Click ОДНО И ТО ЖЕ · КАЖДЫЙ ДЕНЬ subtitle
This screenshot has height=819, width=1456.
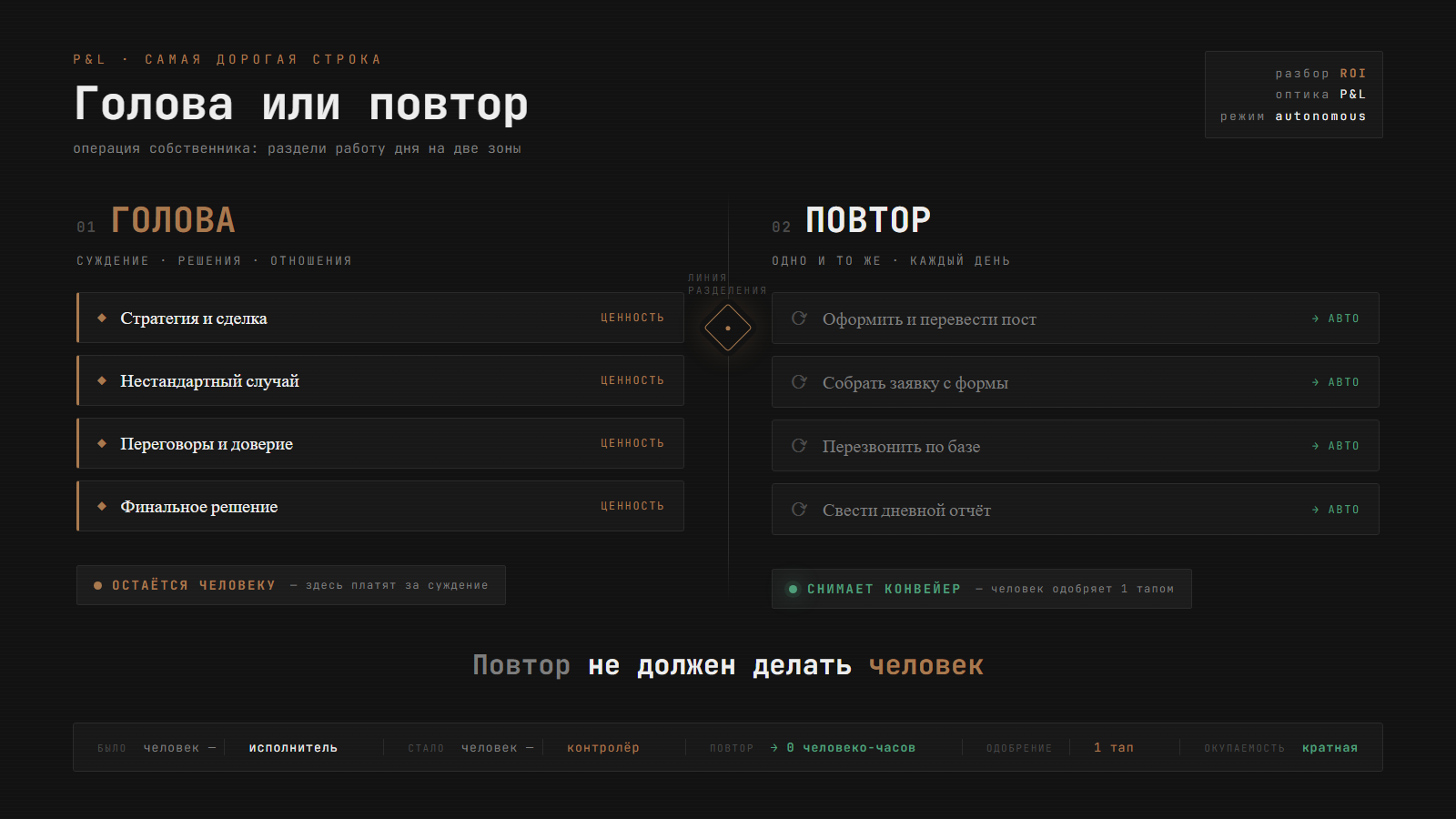pyautogui.click(x=891, y=261)
